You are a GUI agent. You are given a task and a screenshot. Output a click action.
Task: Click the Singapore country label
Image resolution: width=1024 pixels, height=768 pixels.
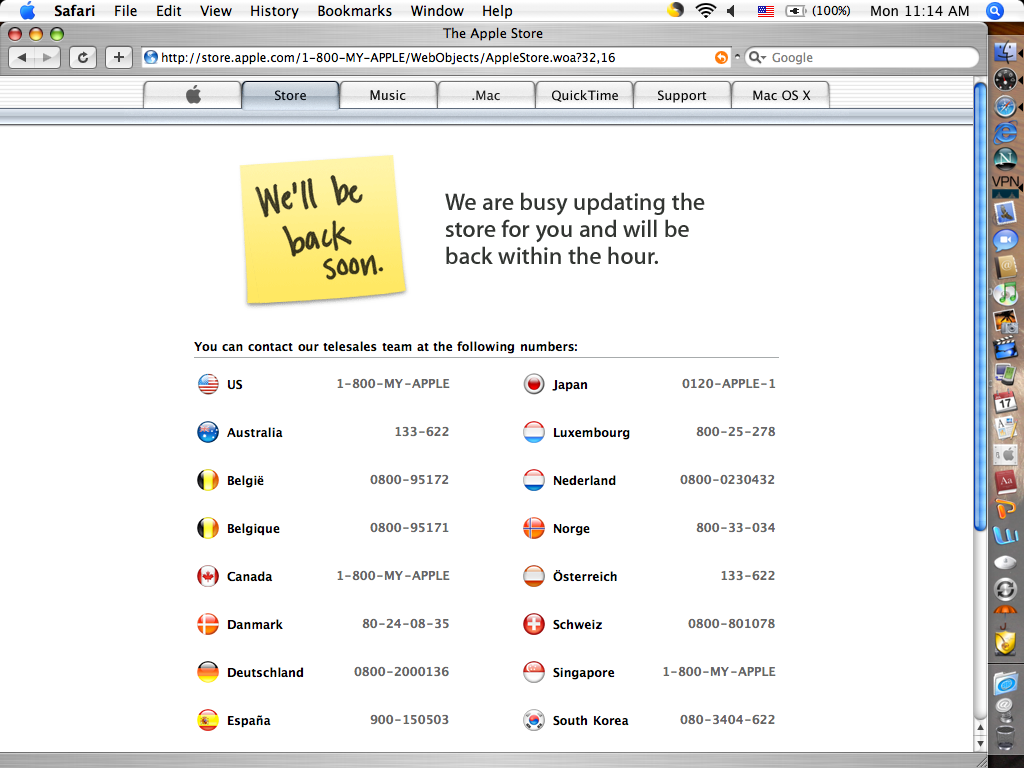tap(584, 673)
